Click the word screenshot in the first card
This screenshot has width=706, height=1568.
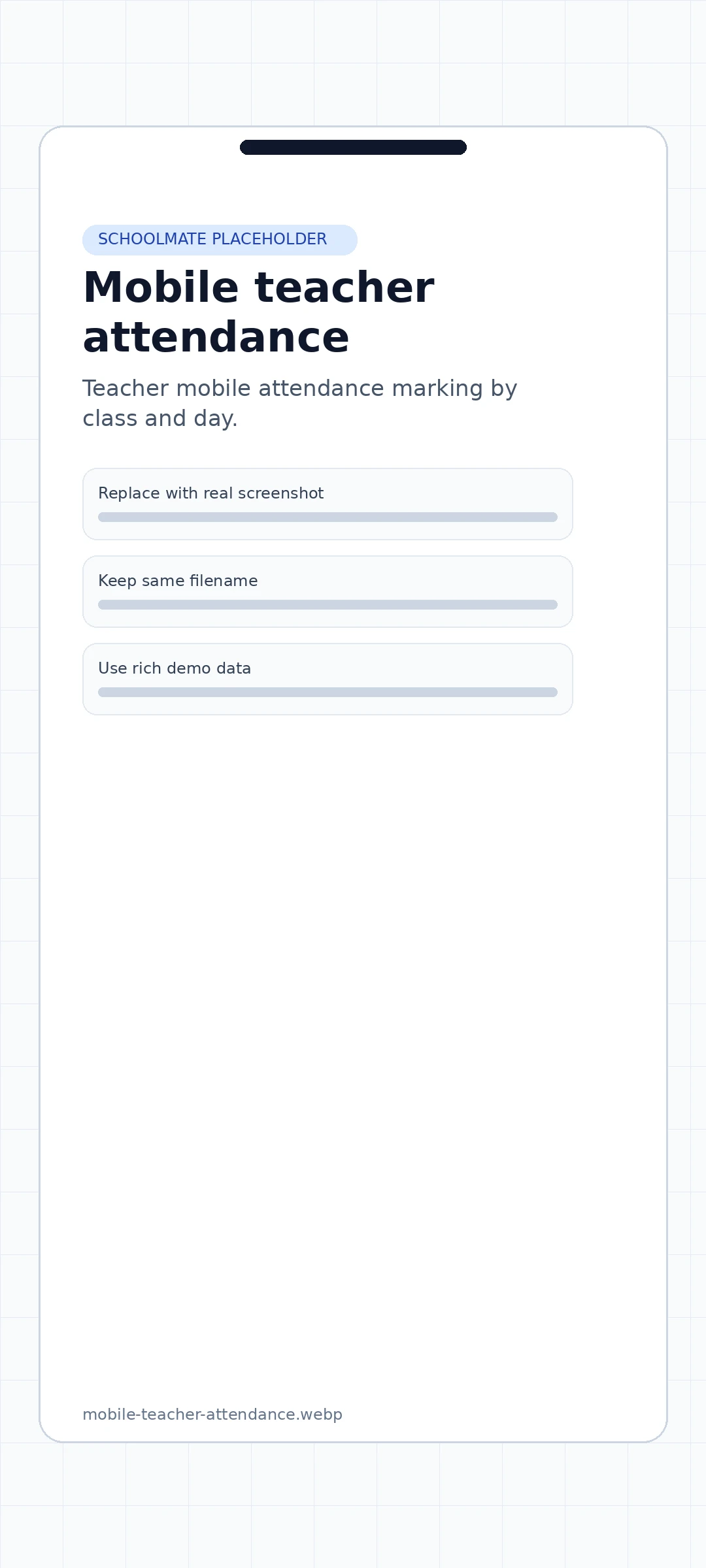(x=280, y=493)
